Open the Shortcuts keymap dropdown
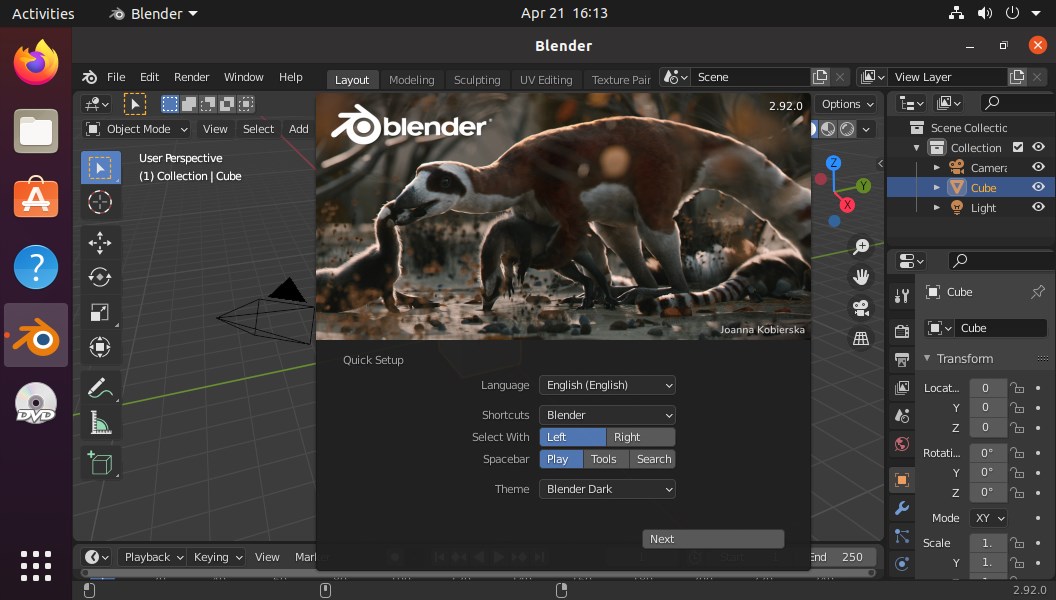1056x600 pixels. pos(607,415)
